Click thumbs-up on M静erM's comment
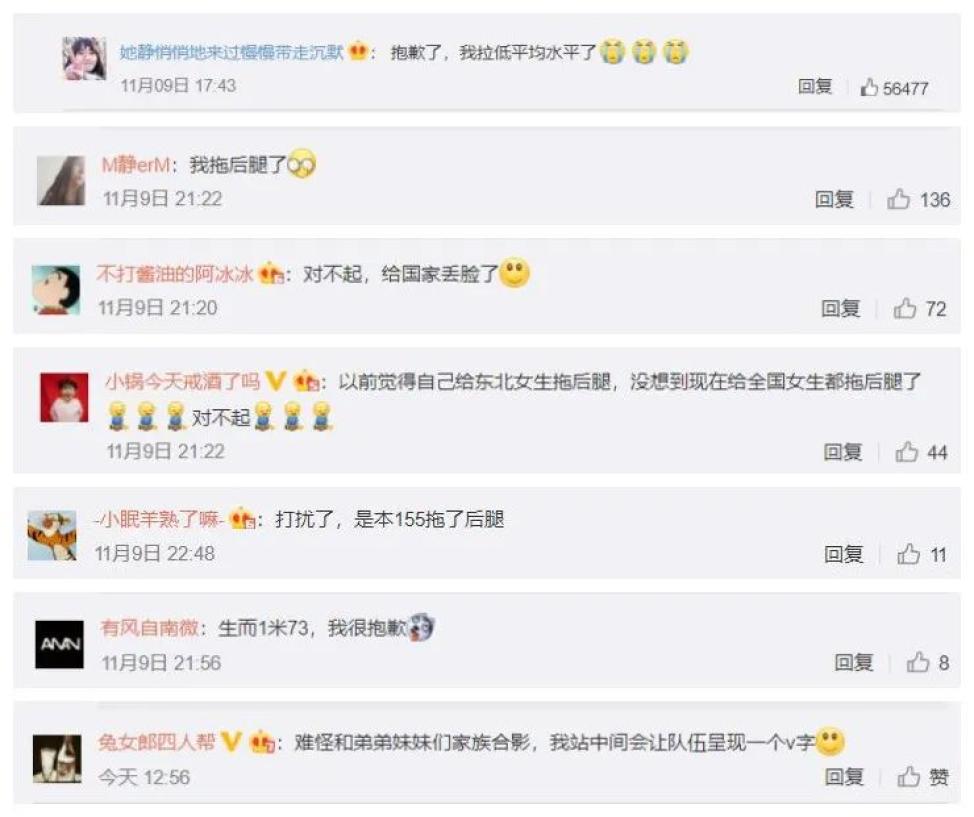 pyautogui.click(x=898, y=199)
